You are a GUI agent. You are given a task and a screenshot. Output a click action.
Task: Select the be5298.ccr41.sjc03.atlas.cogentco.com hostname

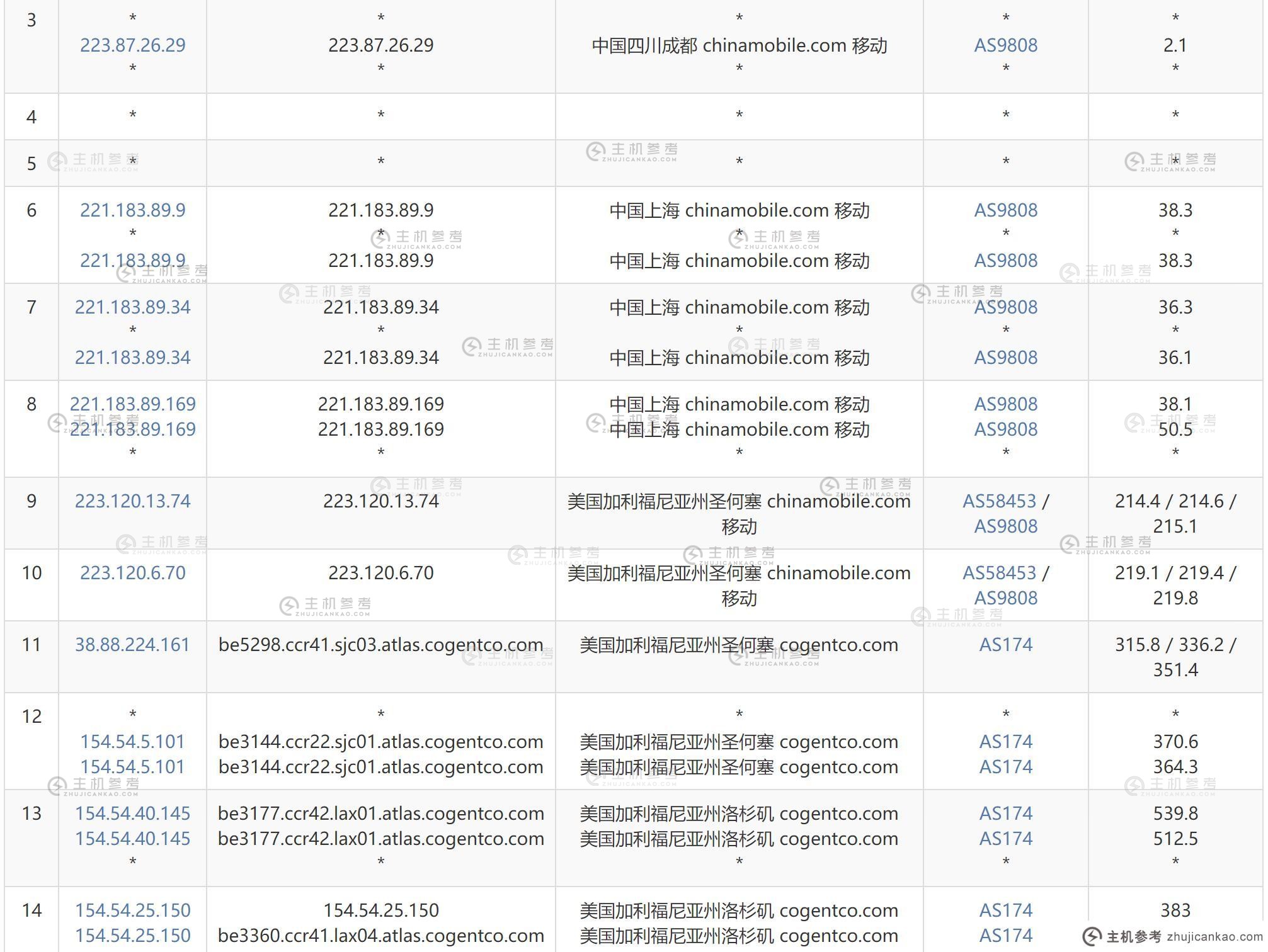[380, 645]
